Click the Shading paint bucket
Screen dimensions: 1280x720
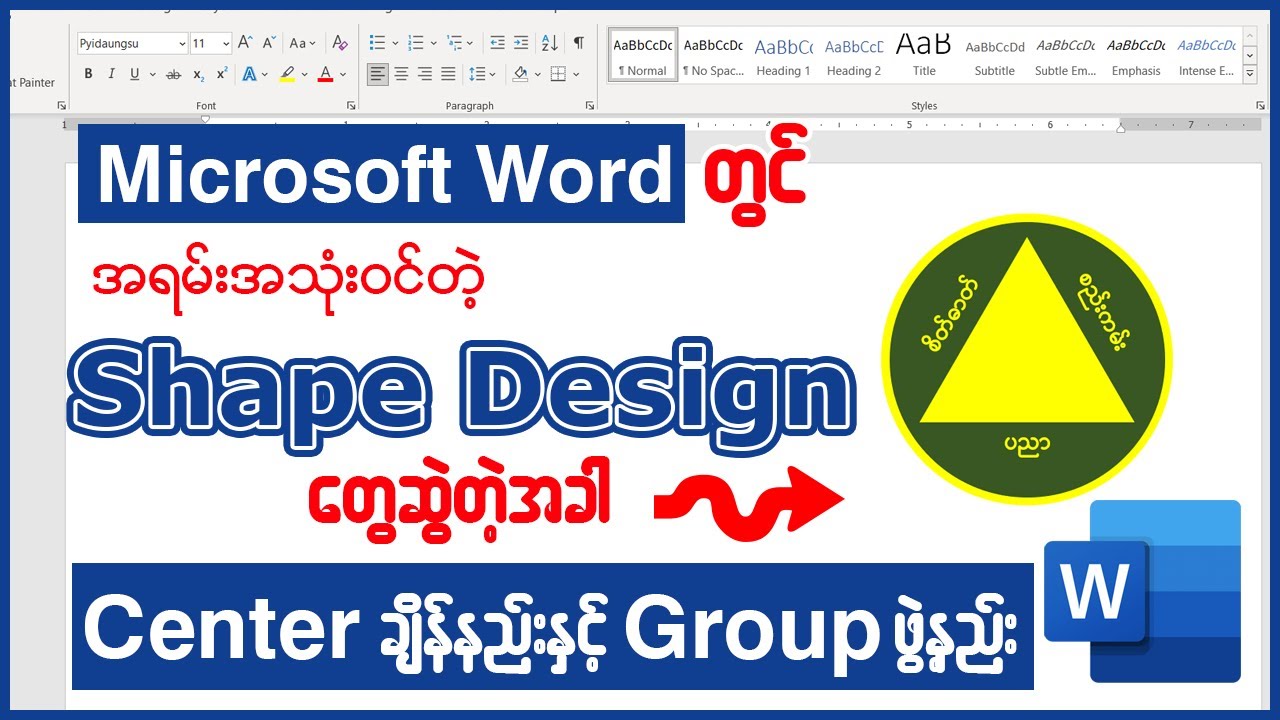(x=520, y=74)
